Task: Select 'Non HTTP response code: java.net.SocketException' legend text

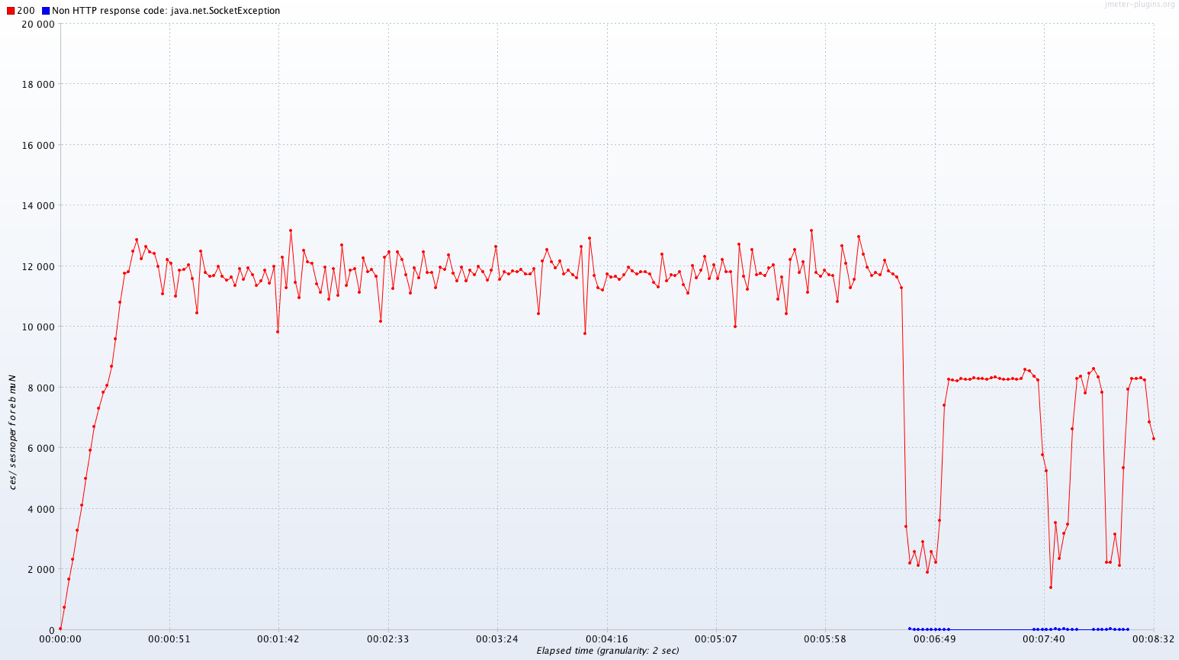Action: tap(166, 11)
